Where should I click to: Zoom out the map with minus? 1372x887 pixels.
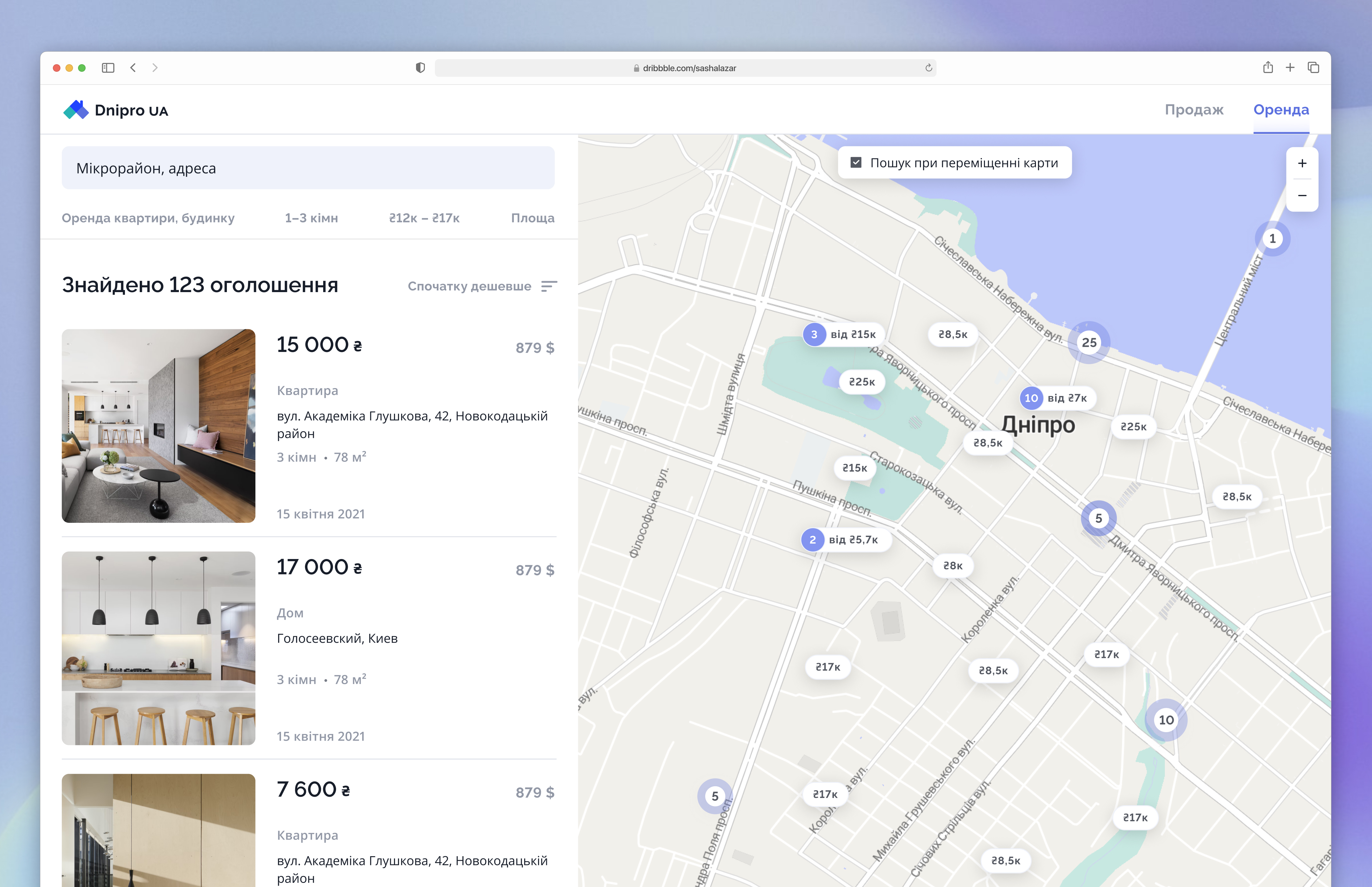[1302, 196]
